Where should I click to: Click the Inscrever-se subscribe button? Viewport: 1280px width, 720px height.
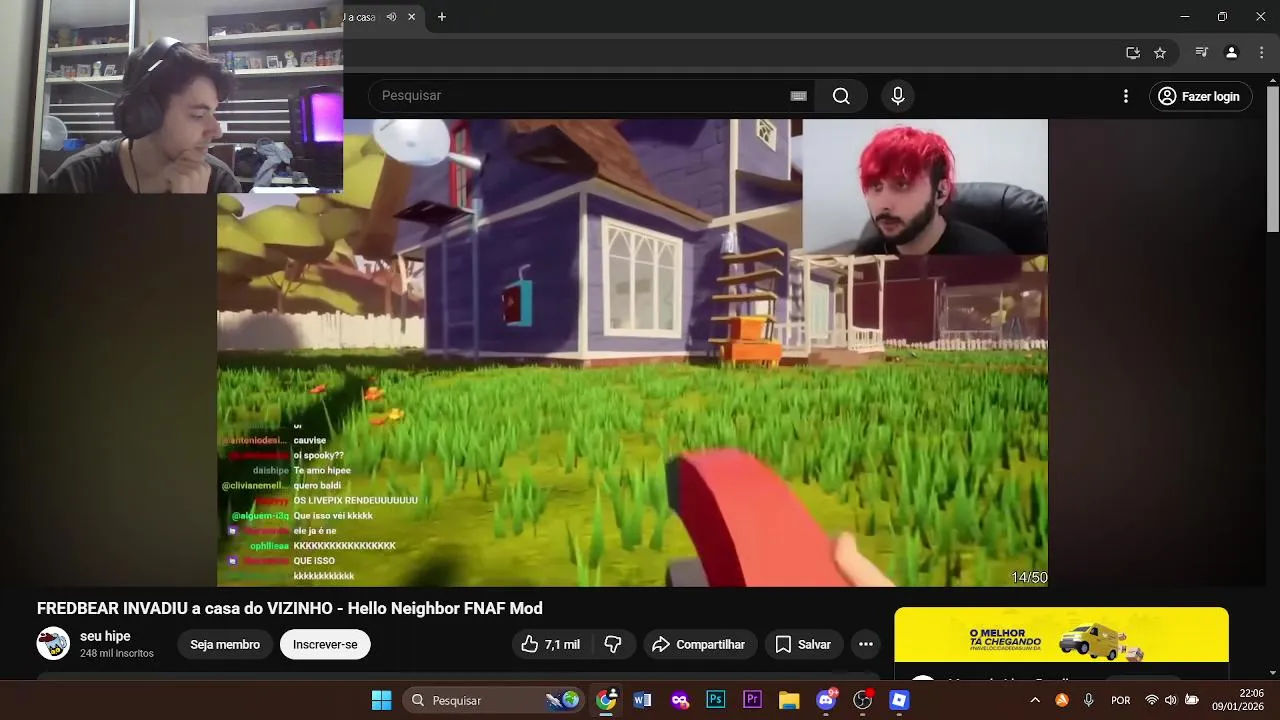click(x=325, y=645)
